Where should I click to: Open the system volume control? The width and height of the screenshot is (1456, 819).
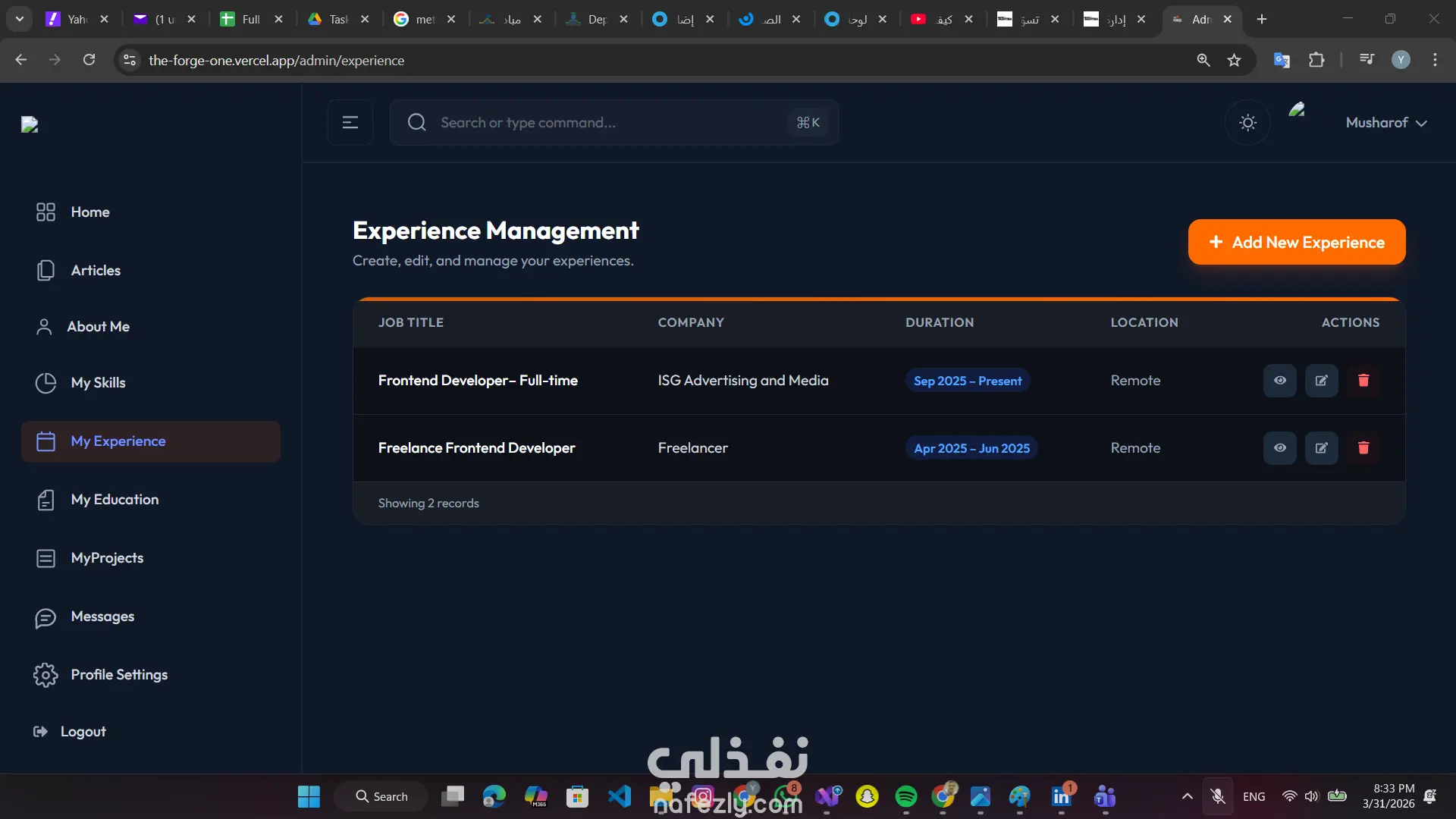point(1311,796)
